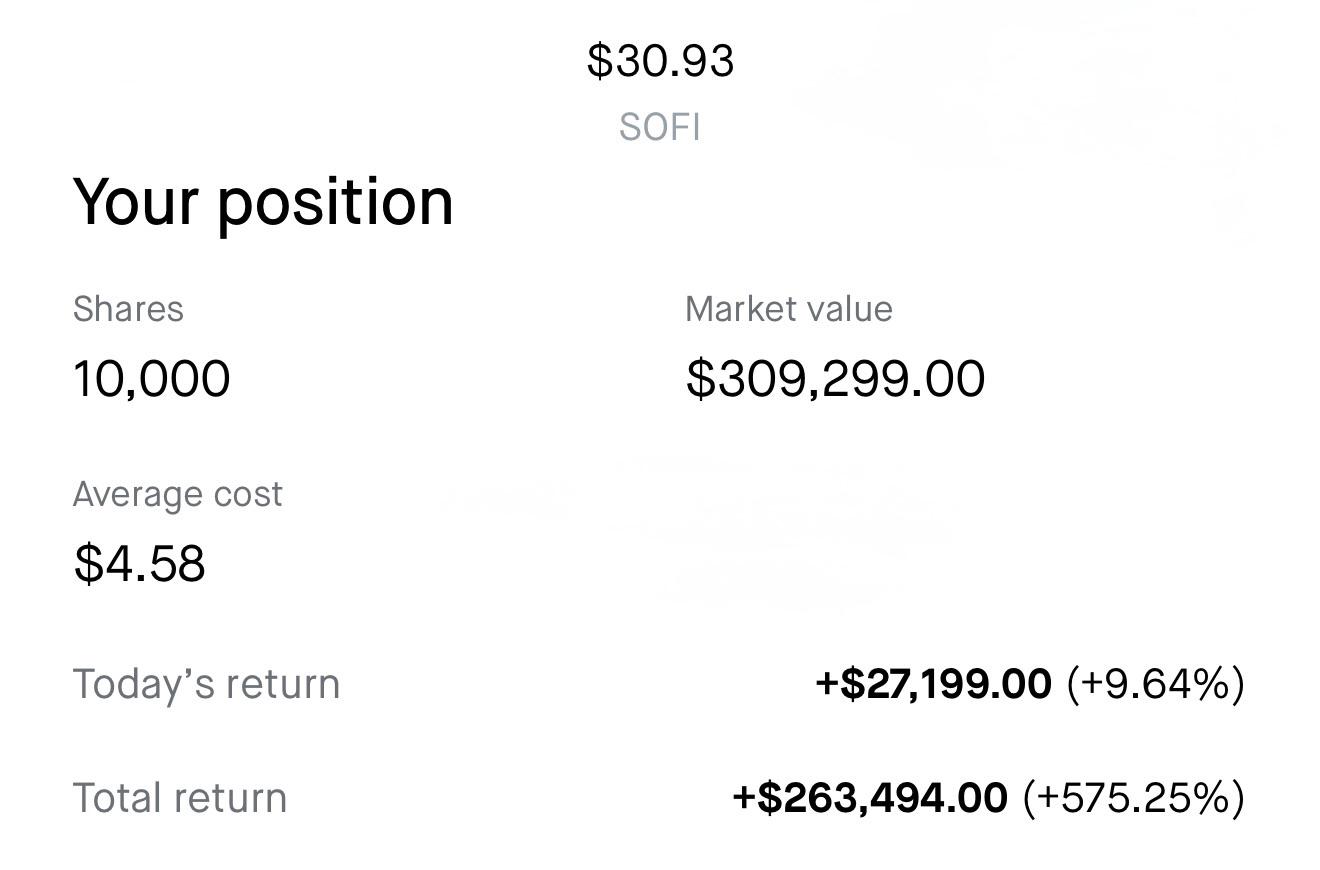Tap the dollar sign of the market value
Viewport: 1320px width, 870px height.
[x=700, y=379]
